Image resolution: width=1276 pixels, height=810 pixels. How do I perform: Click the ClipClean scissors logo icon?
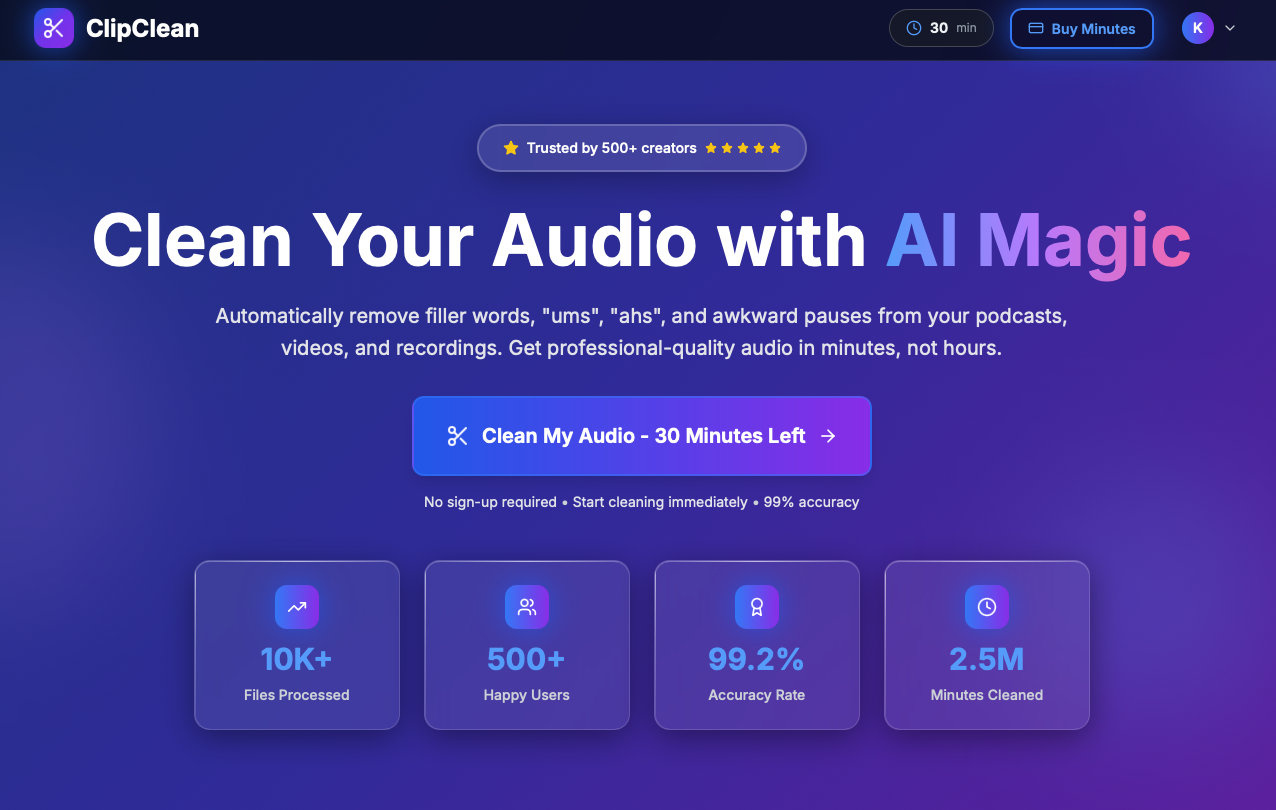54,28
